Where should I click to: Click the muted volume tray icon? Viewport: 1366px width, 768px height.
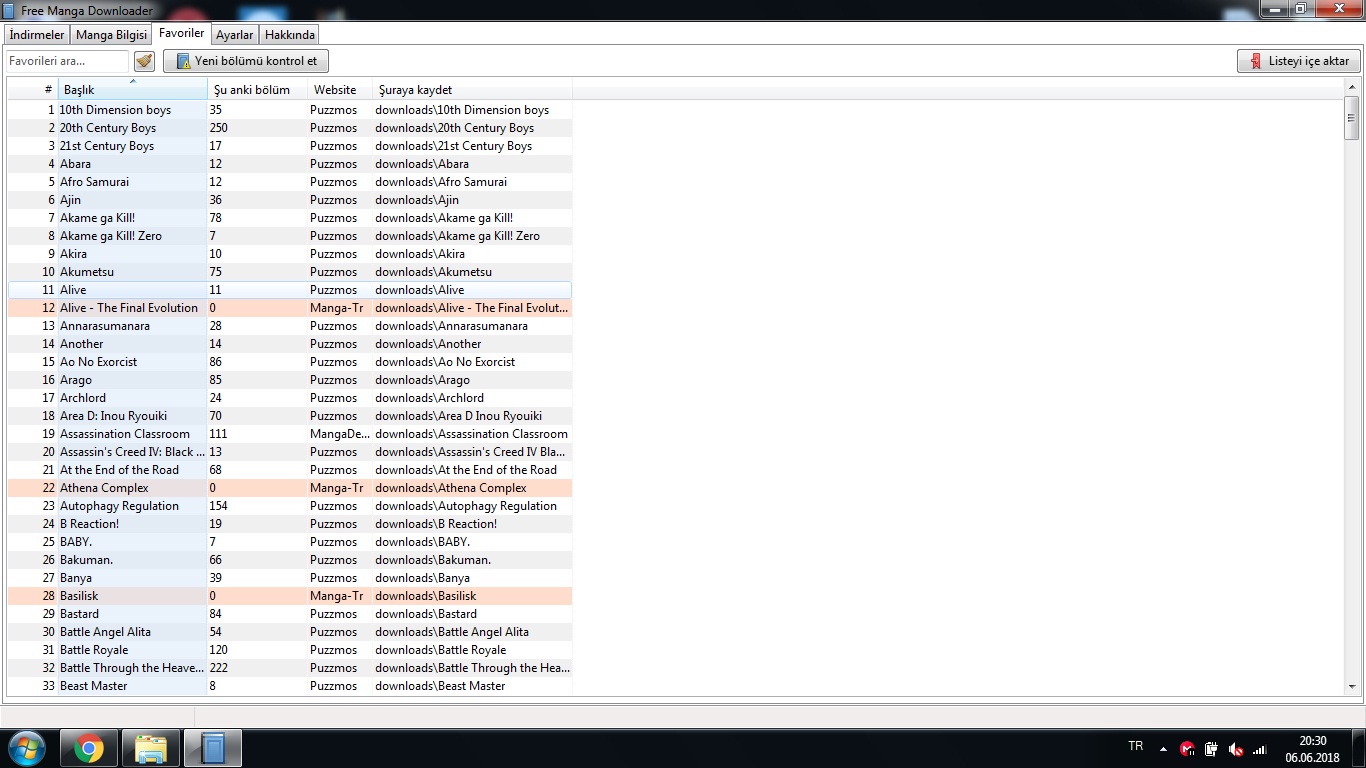tap(1235, 749)
